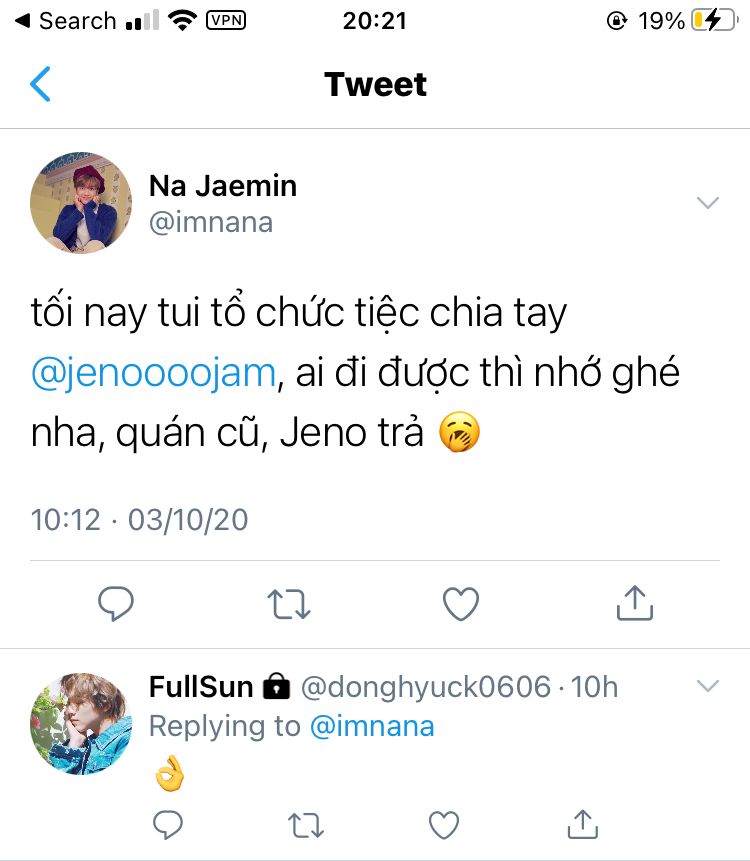
Task: Retweet FullSun's reply
Action: pos(305,824)
